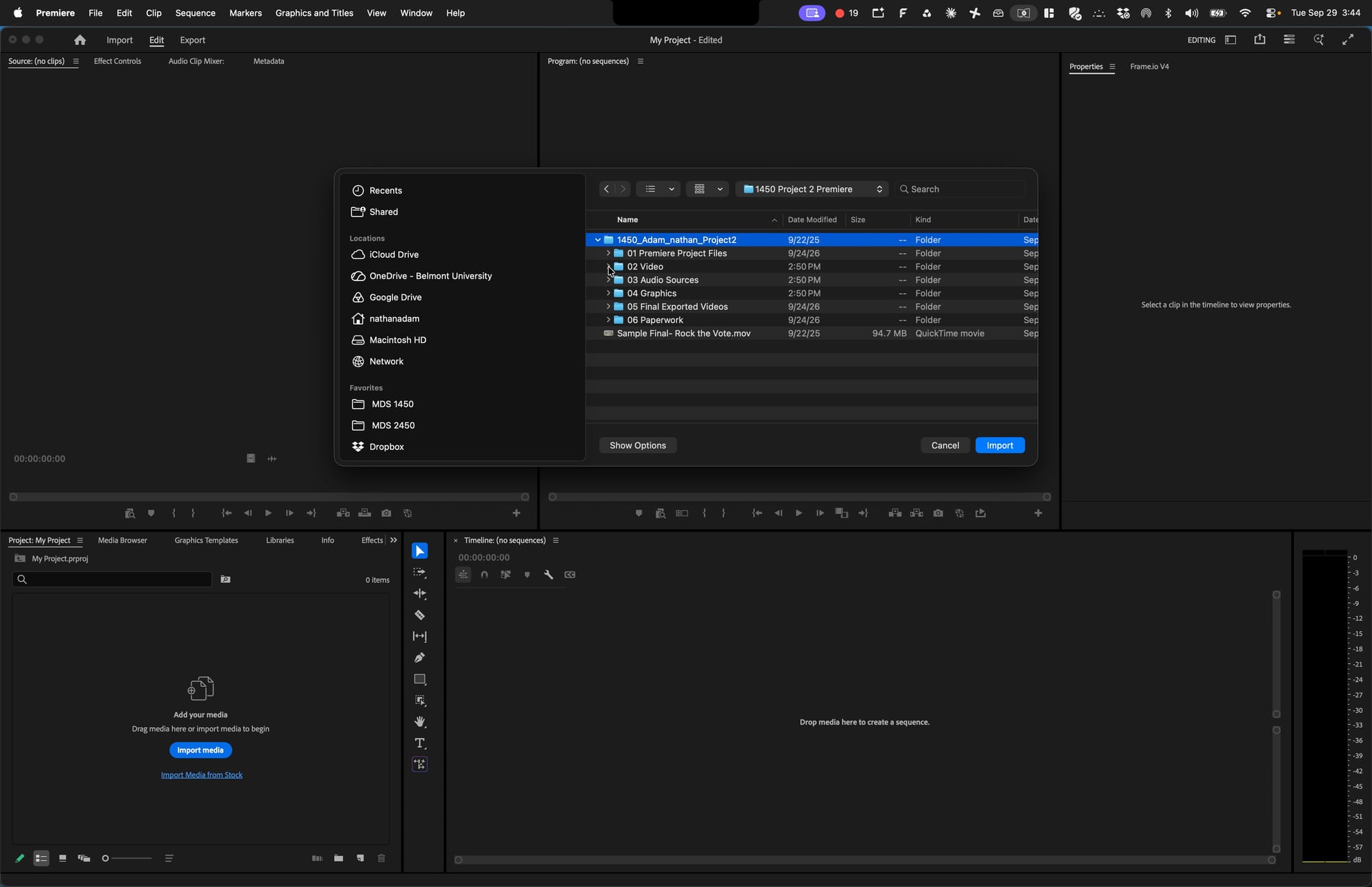Select the Selection tool arrow

click(x=420, y=551)
